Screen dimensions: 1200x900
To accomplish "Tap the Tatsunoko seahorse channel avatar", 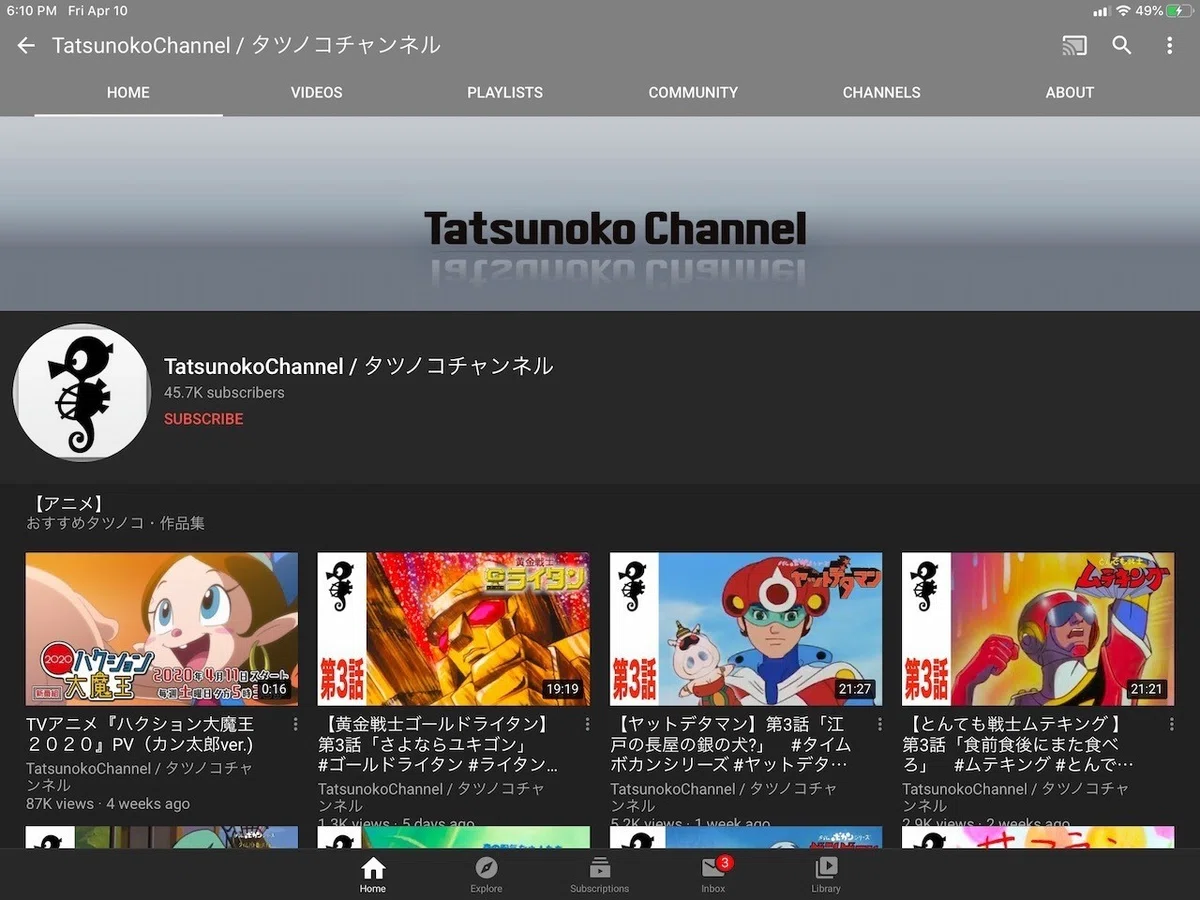I will 82,393.
